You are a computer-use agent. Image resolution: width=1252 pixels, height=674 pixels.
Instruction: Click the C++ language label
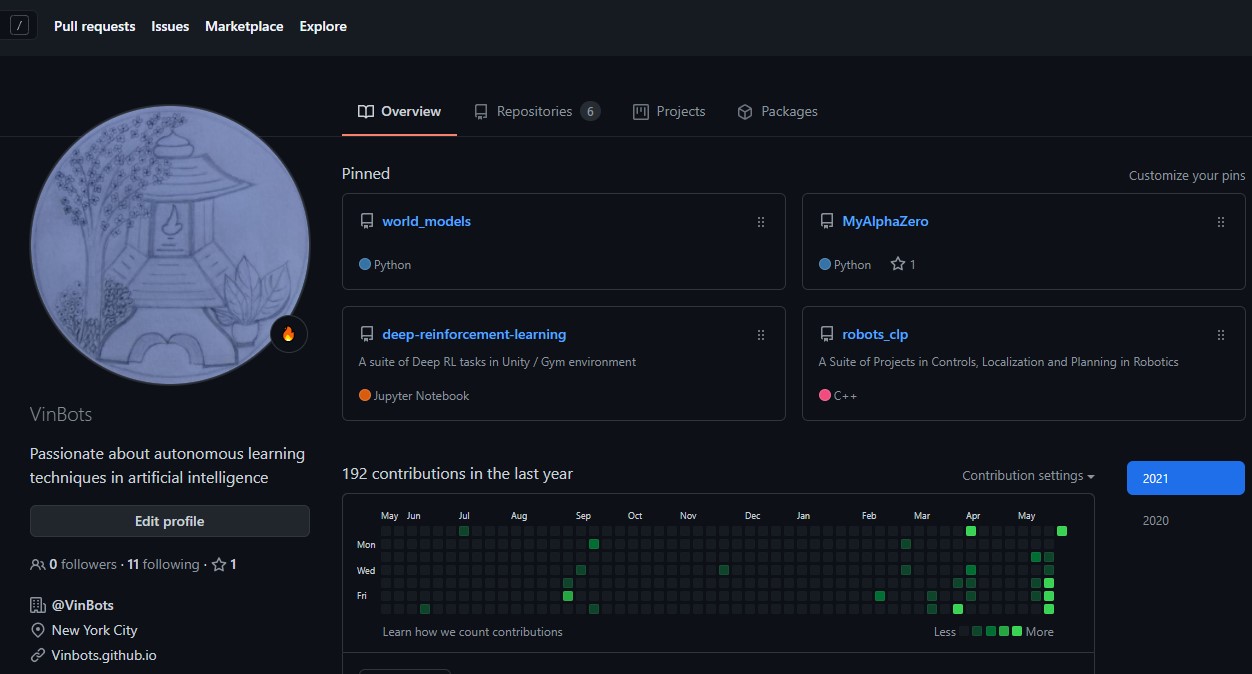(x=845, y=396)
